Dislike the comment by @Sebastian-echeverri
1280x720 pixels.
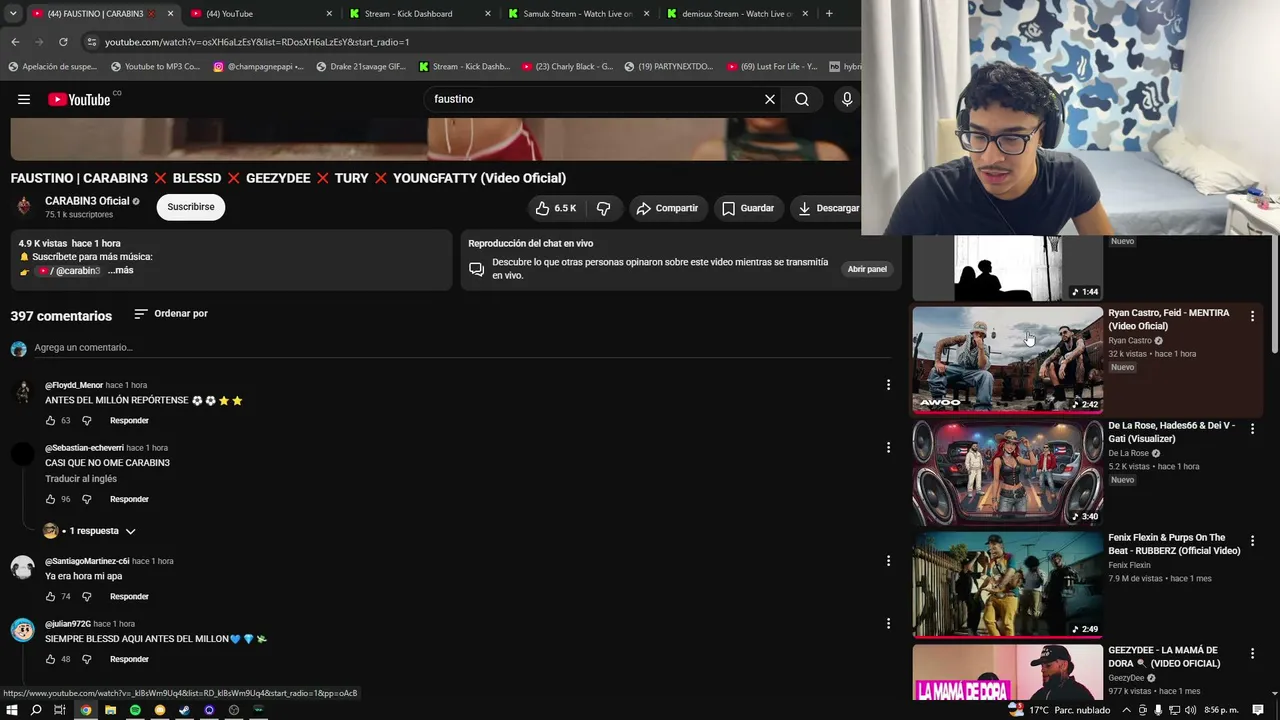pyautogui.click(x=86, y=499)
